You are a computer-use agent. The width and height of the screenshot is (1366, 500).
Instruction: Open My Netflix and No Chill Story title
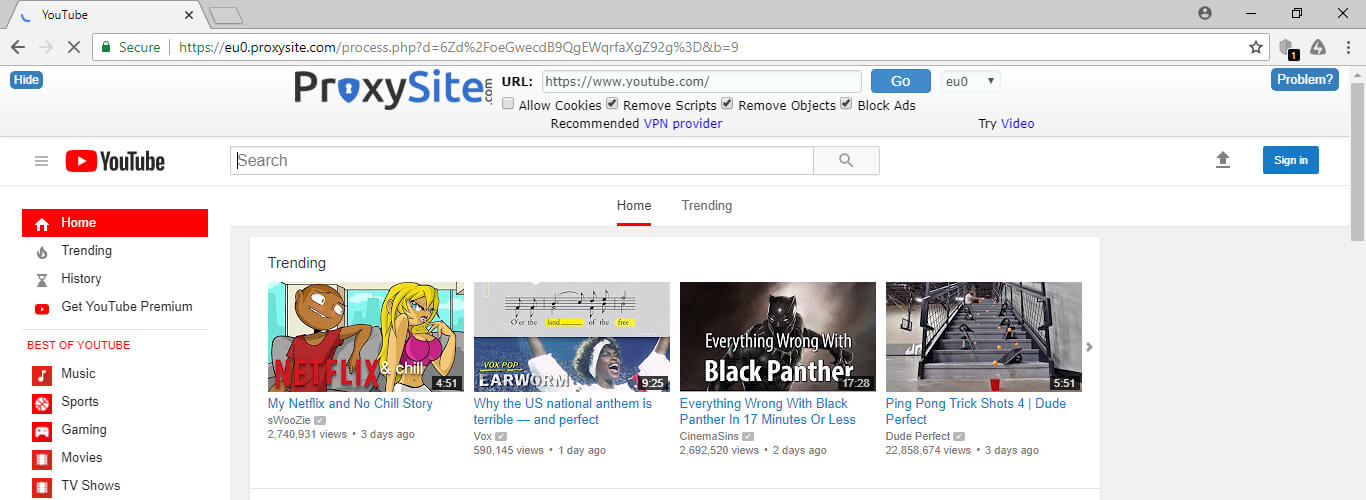click(x=350, y=403)
